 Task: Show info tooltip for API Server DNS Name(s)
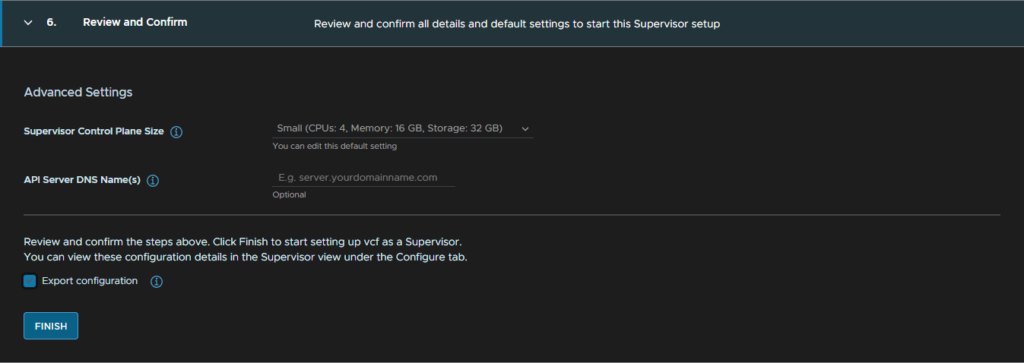[x=153, y=181]
